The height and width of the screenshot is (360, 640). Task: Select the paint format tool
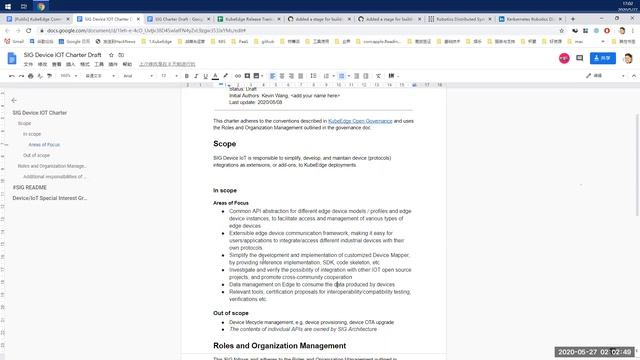pos(49,76)
